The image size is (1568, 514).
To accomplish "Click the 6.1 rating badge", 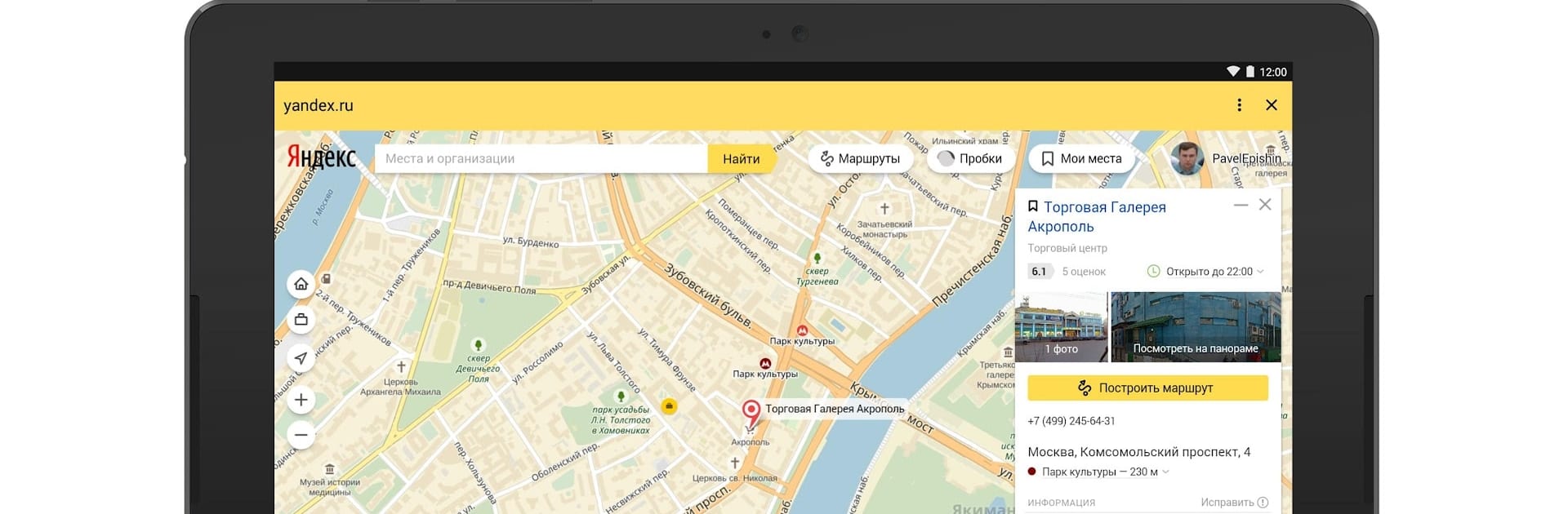I will 1039,272.
